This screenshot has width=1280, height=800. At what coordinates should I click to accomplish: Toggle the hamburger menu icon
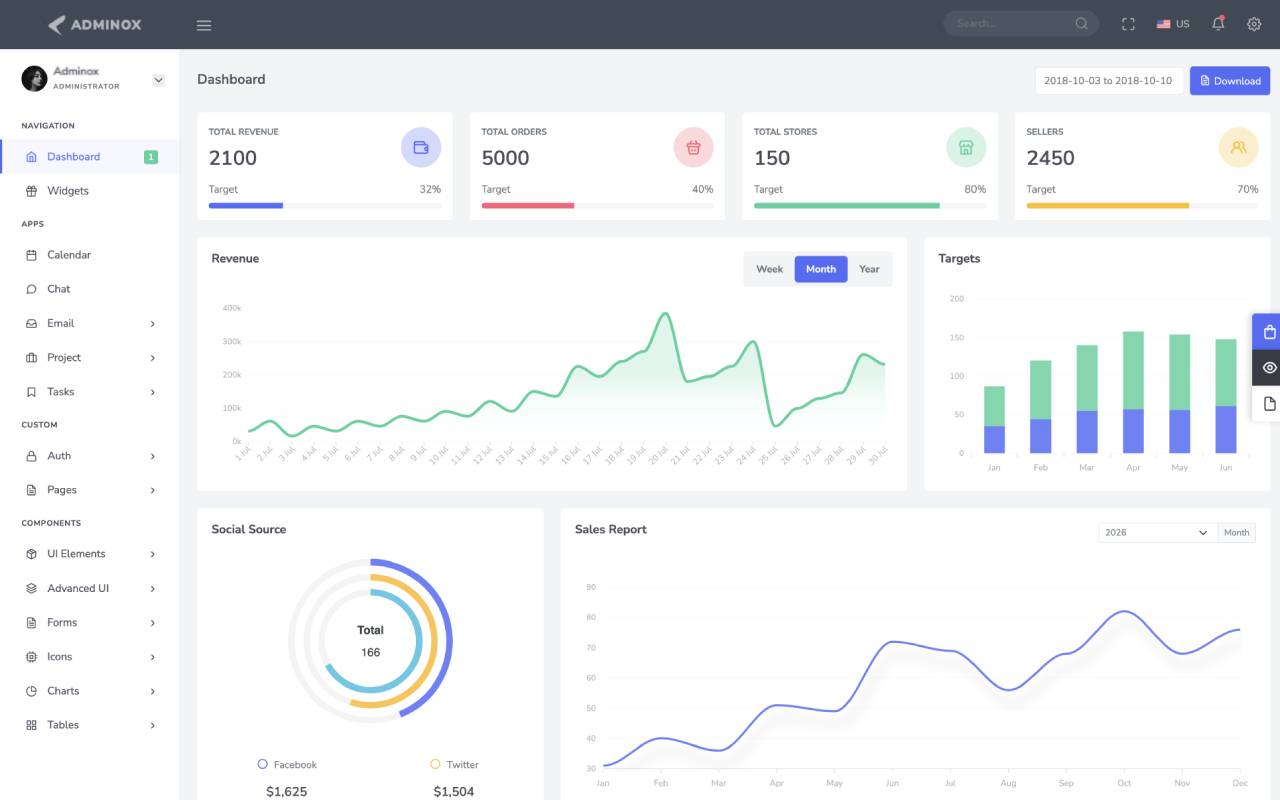pyautogui.click(x=204, y=25)
